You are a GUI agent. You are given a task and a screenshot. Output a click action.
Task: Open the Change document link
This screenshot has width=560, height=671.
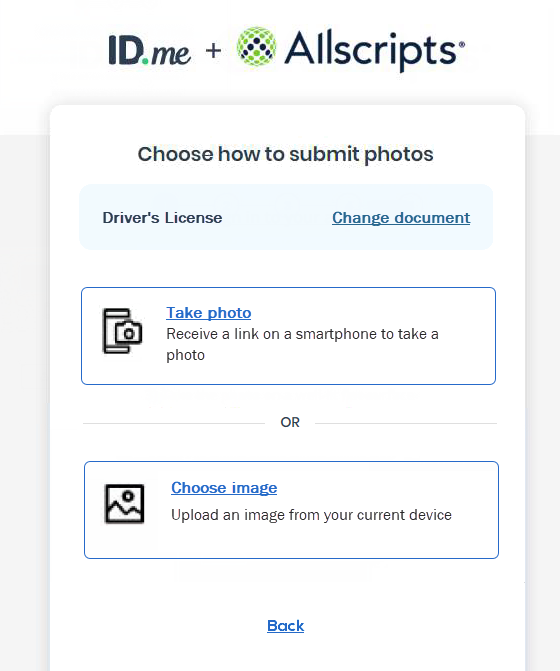tap(401, 218)
